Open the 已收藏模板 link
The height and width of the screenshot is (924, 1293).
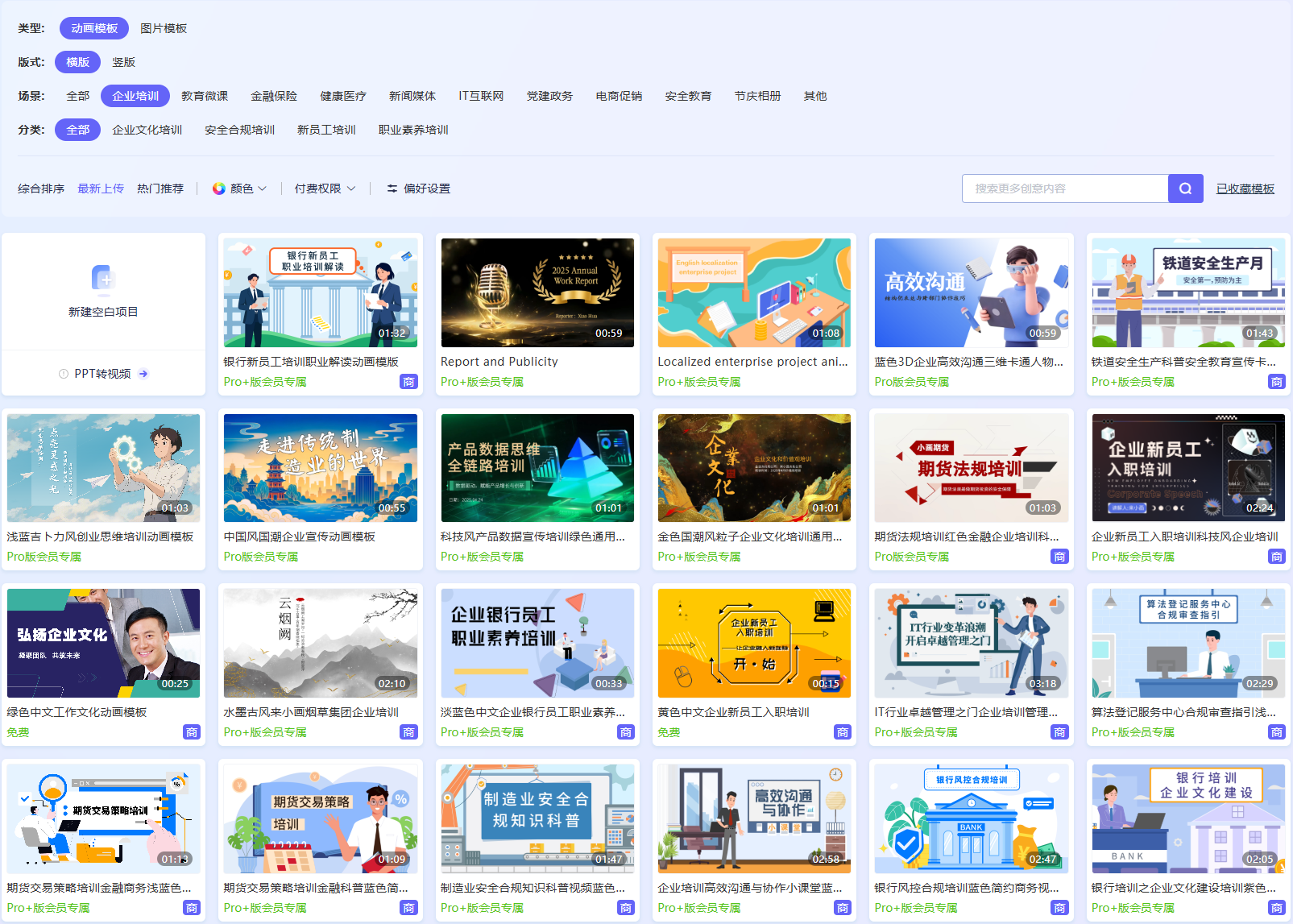coord(1245,189)
